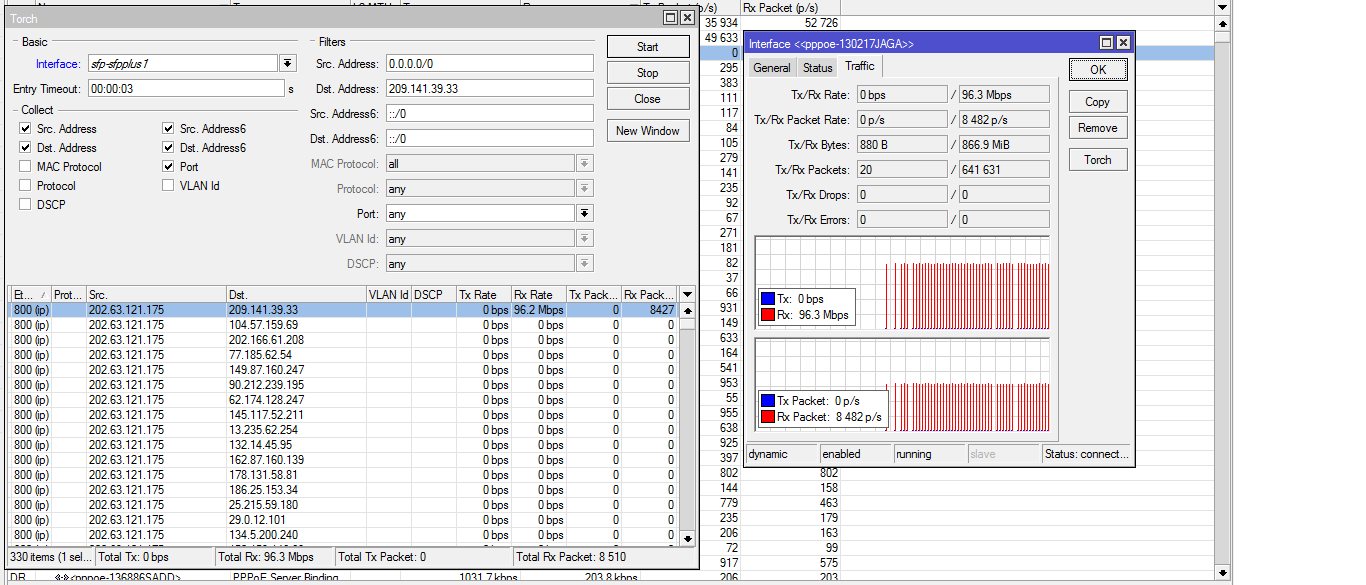
Task: Select row with destination 186.25.153.34
Action: point(344,490)
